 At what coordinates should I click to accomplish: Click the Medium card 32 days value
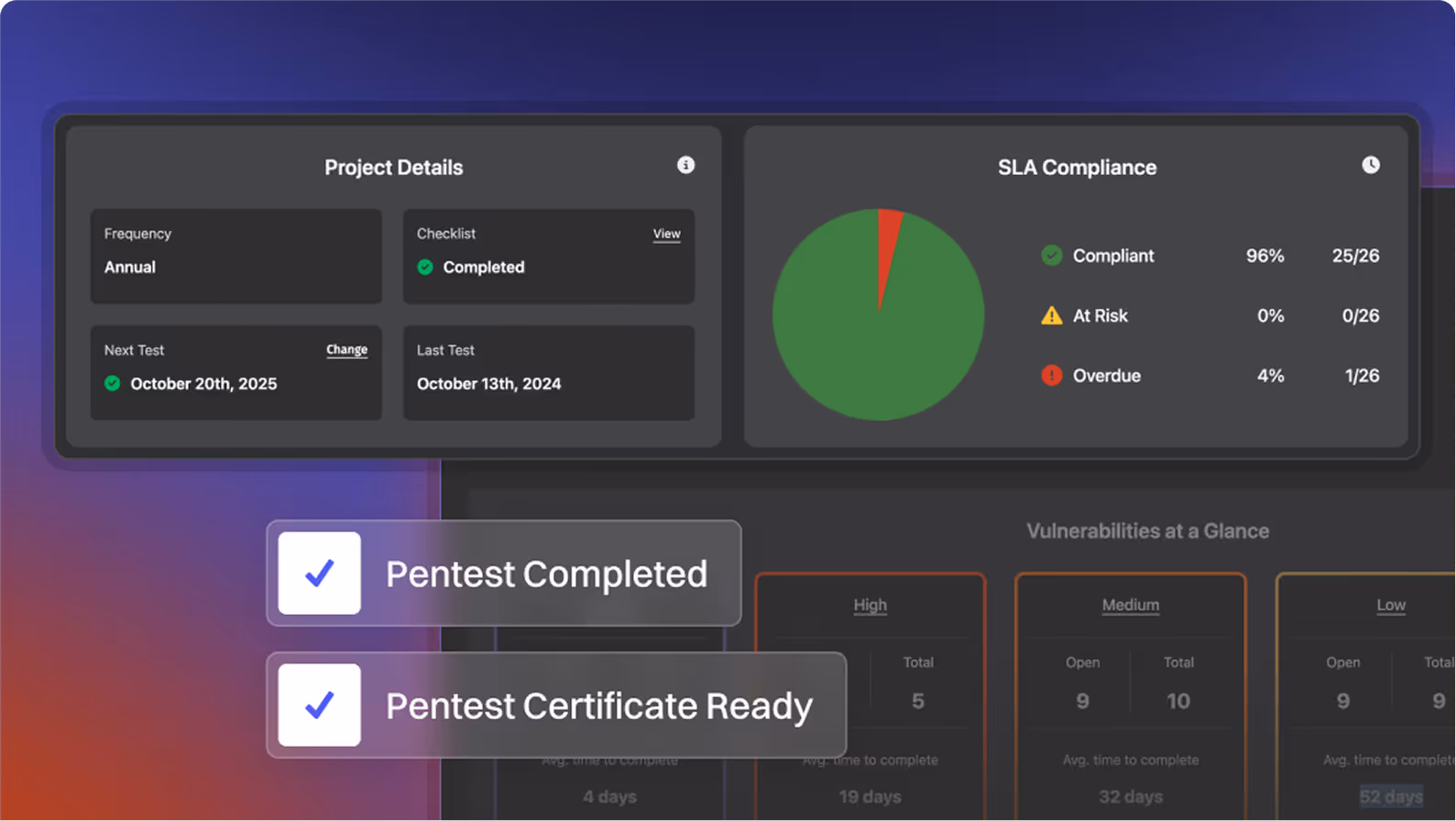pos(1131,797)
